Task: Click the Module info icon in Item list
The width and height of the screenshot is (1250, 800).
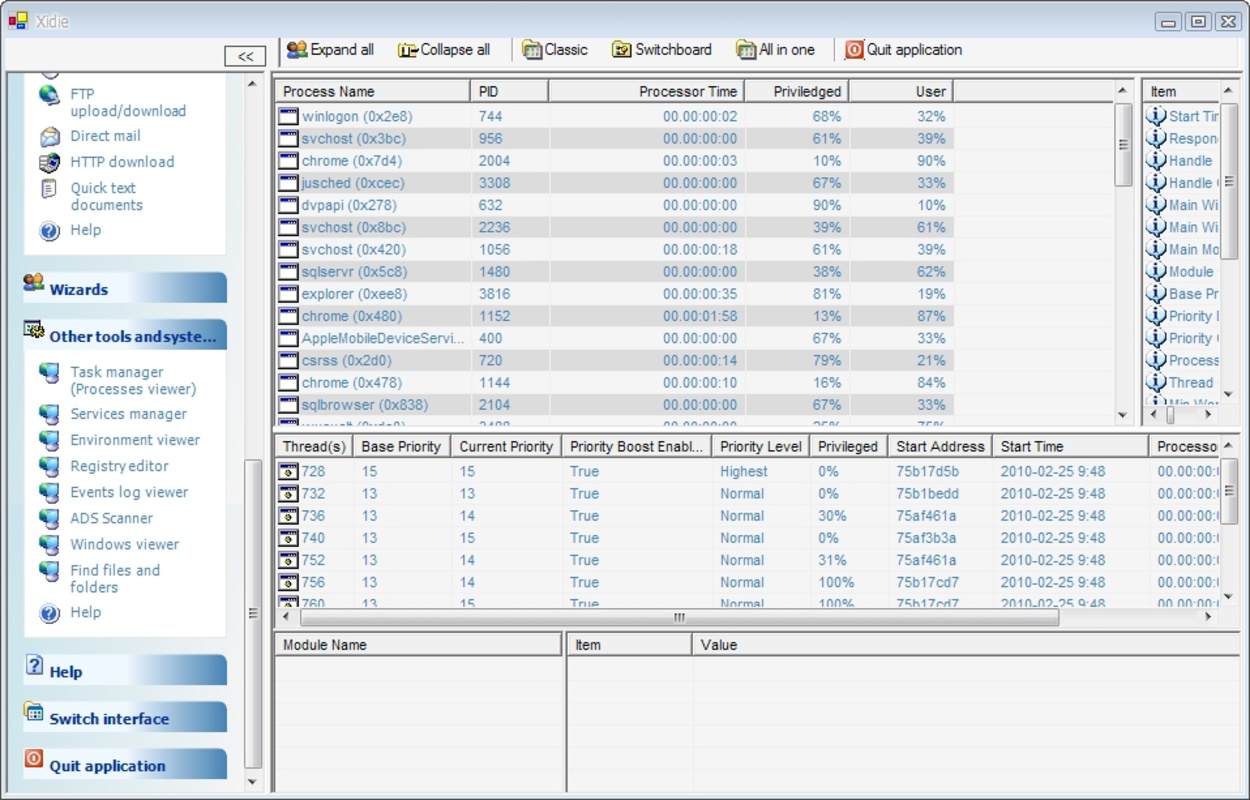Action: (x=1156, y=271)
